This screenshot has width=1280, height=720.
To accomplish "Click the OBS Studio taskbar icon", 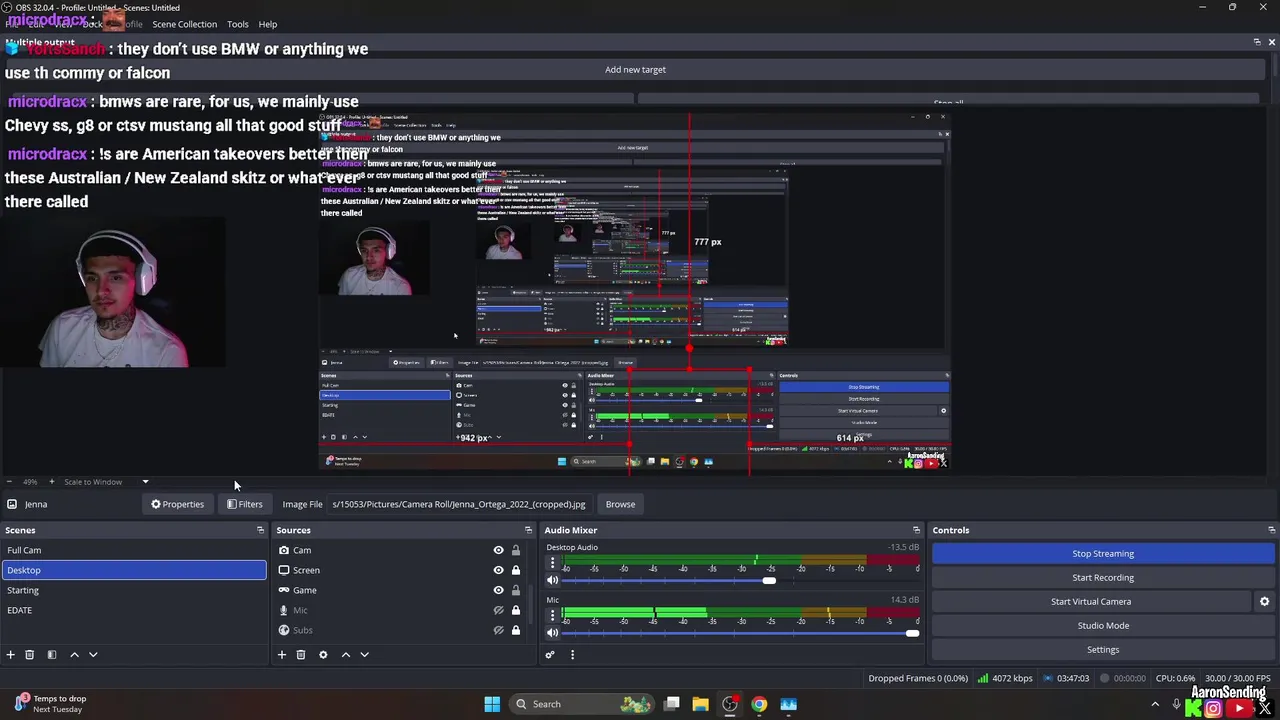I will coord(730,704).
